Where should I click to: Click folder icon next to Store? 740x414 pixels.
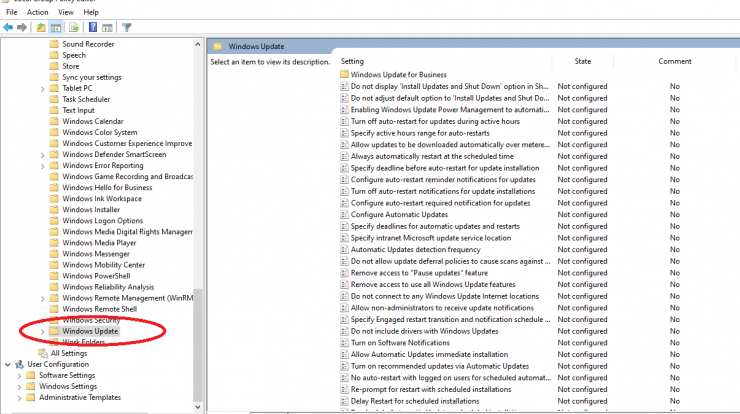coord(54,66)
